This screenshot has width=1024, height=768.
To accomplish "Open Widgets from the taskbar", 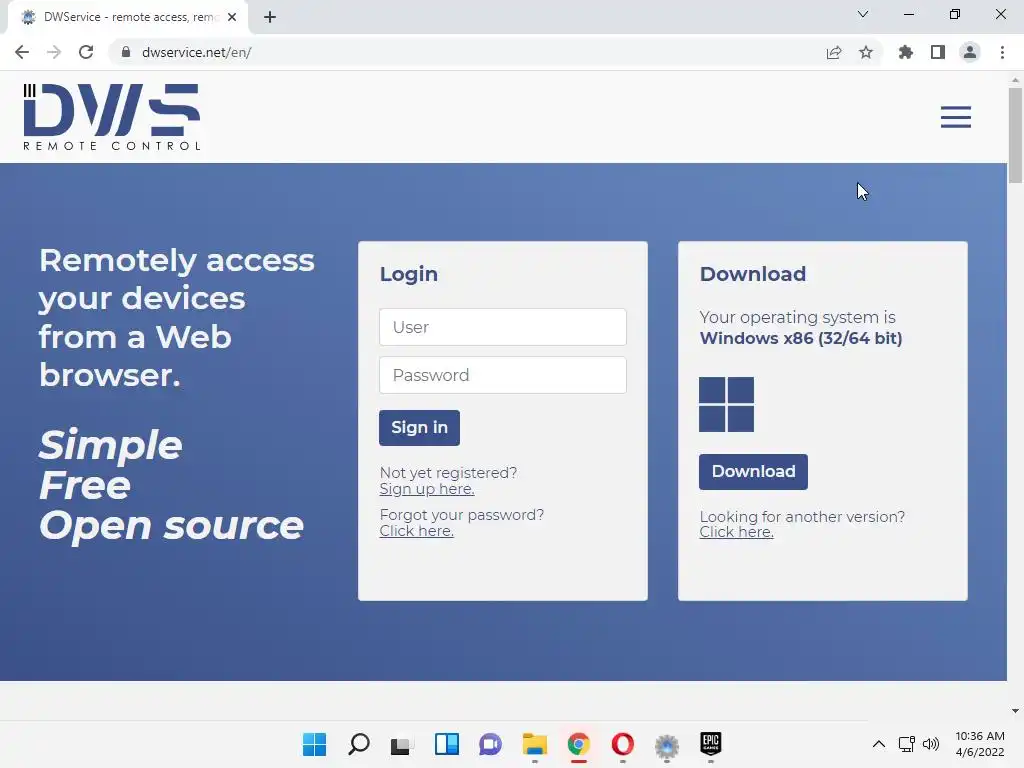I will tap(447, 744).
